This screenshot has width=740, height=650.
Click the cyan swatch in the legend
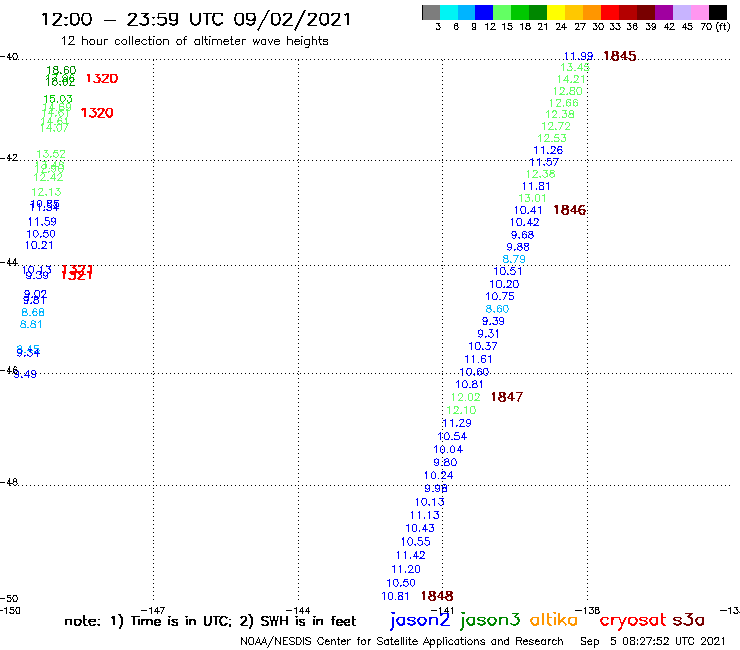tap(449, 12)
